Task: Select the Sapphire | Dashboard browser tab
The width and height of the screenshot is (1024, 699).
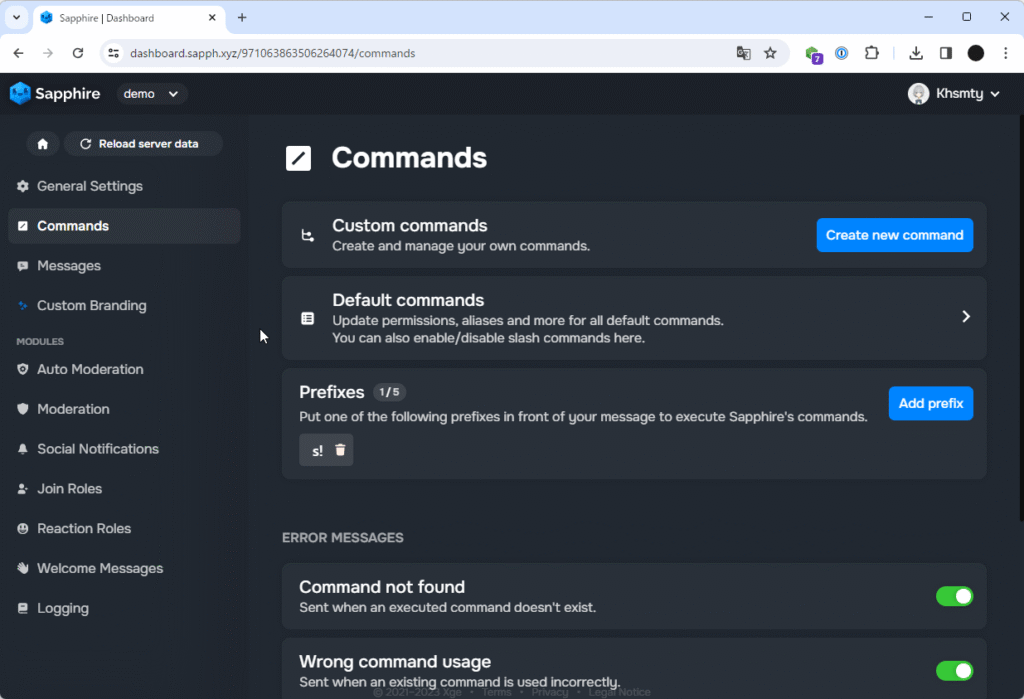Action: pos(129,18)
